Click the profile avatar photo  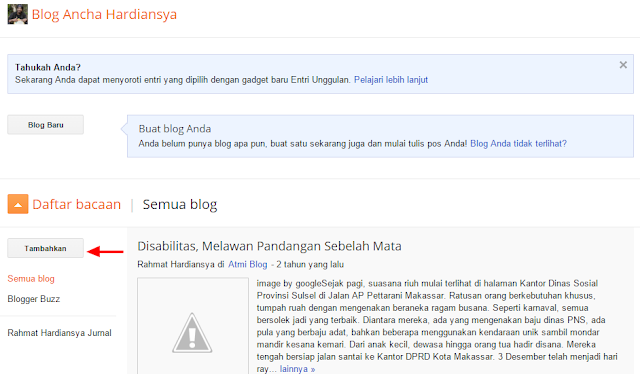[18, 14]
